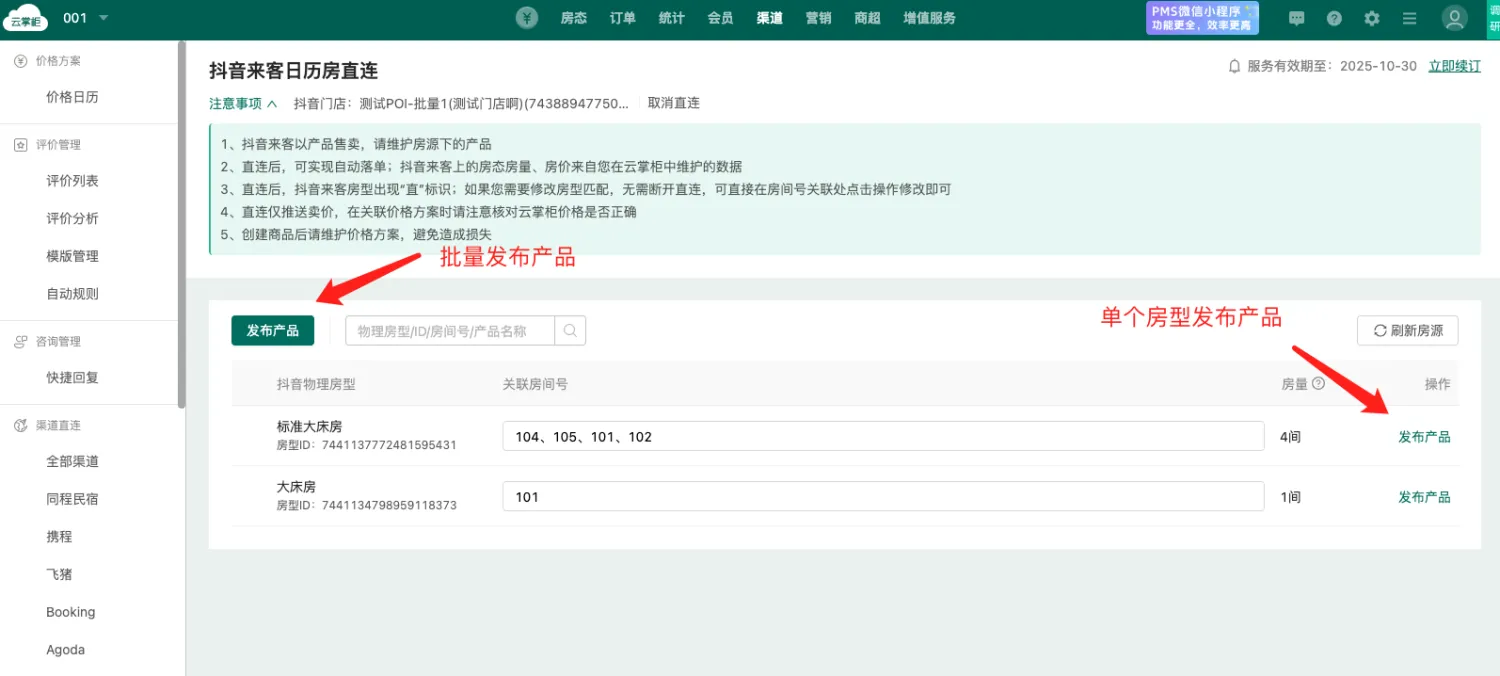1500x676 pixels.
Task: Click the room field with 104、105、101、102
Action: [x=883, y=437]
